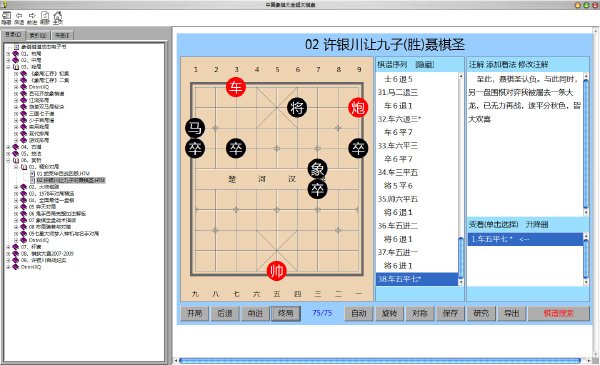Image resolution: width=600 pixels, height=365 pixels.
Task: Select the black 马 piece on the board
Action: [x=195, y=128]
